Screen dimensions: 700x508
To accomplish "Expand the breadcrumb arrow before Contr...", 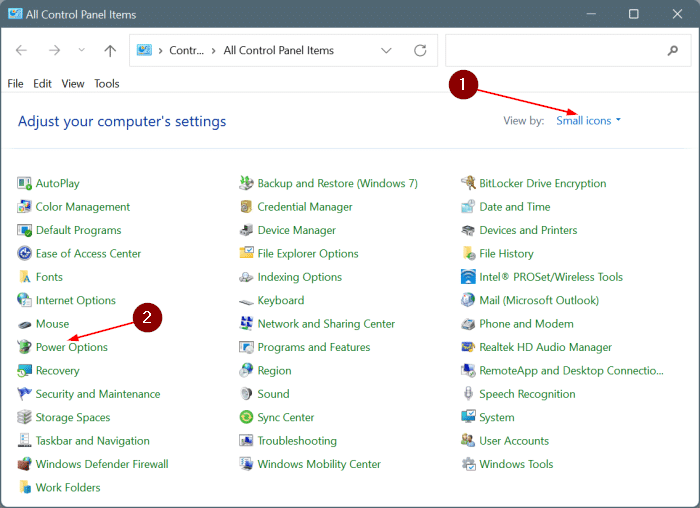I will point(160,50).
